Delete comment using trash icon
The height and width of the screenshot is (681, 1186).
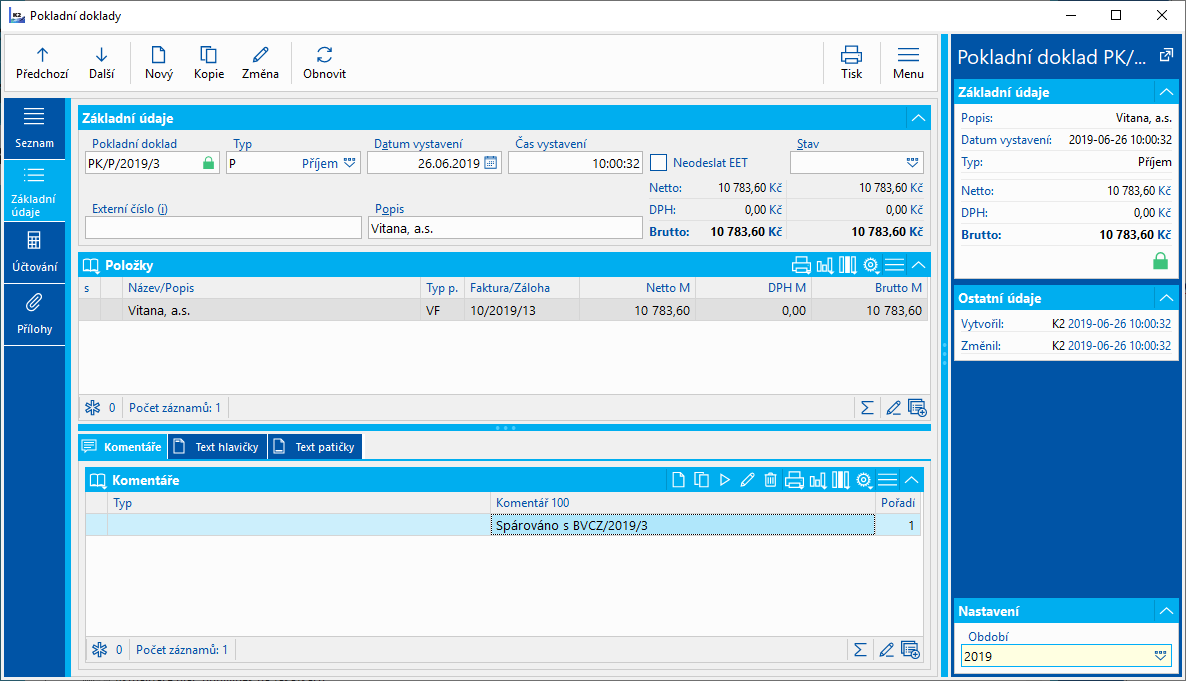pos(770,480)
